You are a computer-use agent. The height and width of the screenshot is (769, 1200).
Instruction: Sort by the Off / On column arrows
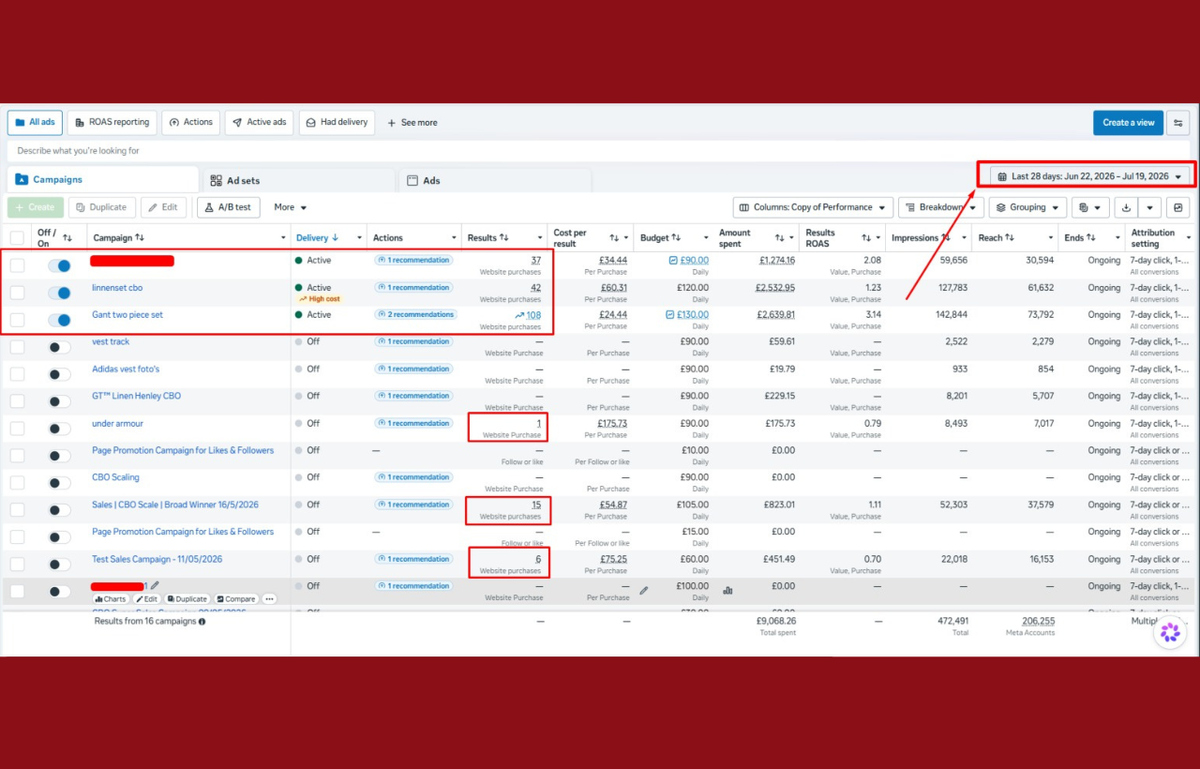pos(67,238)
